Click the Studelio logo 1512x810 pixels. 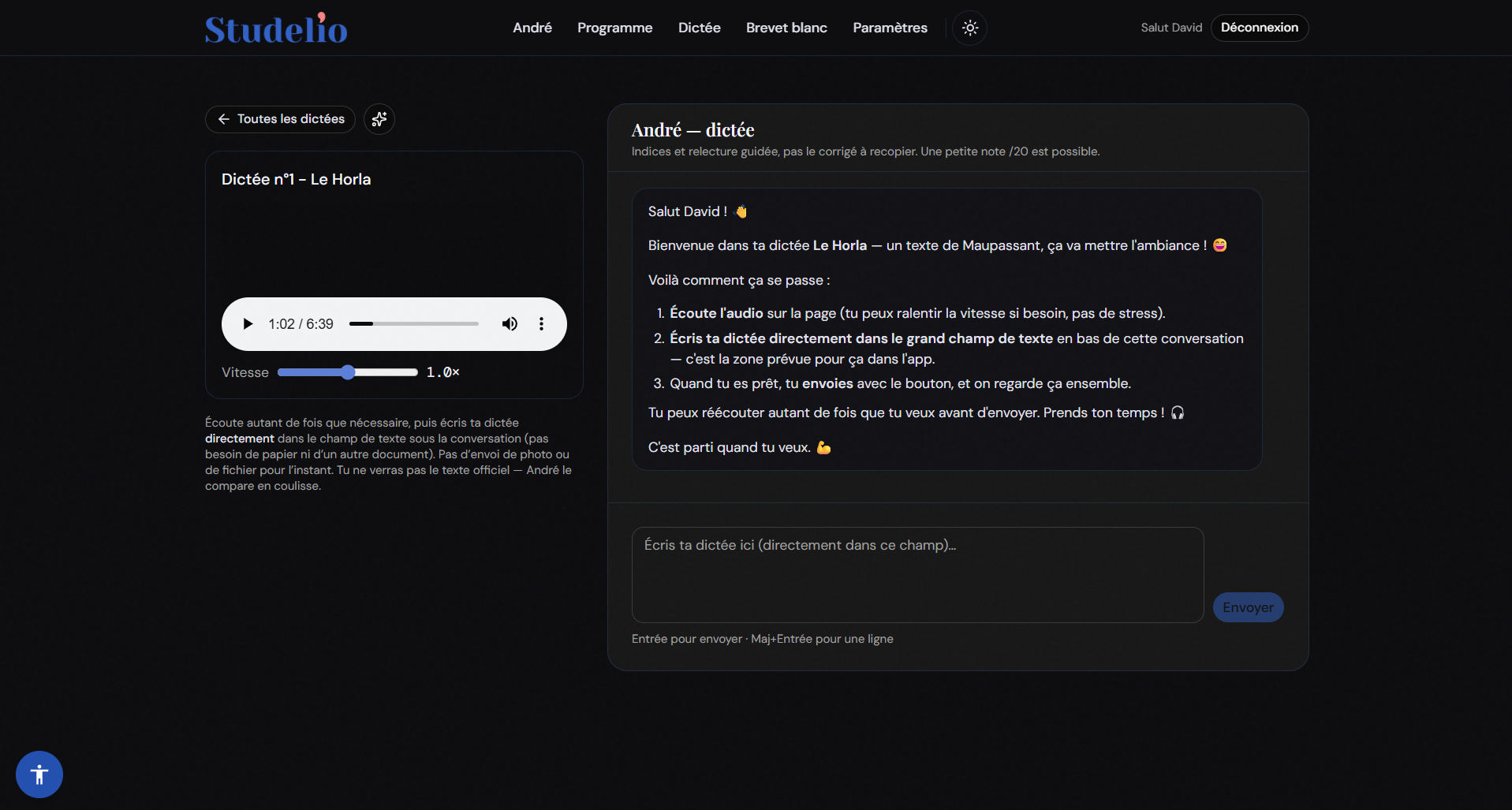click(276, 28)
